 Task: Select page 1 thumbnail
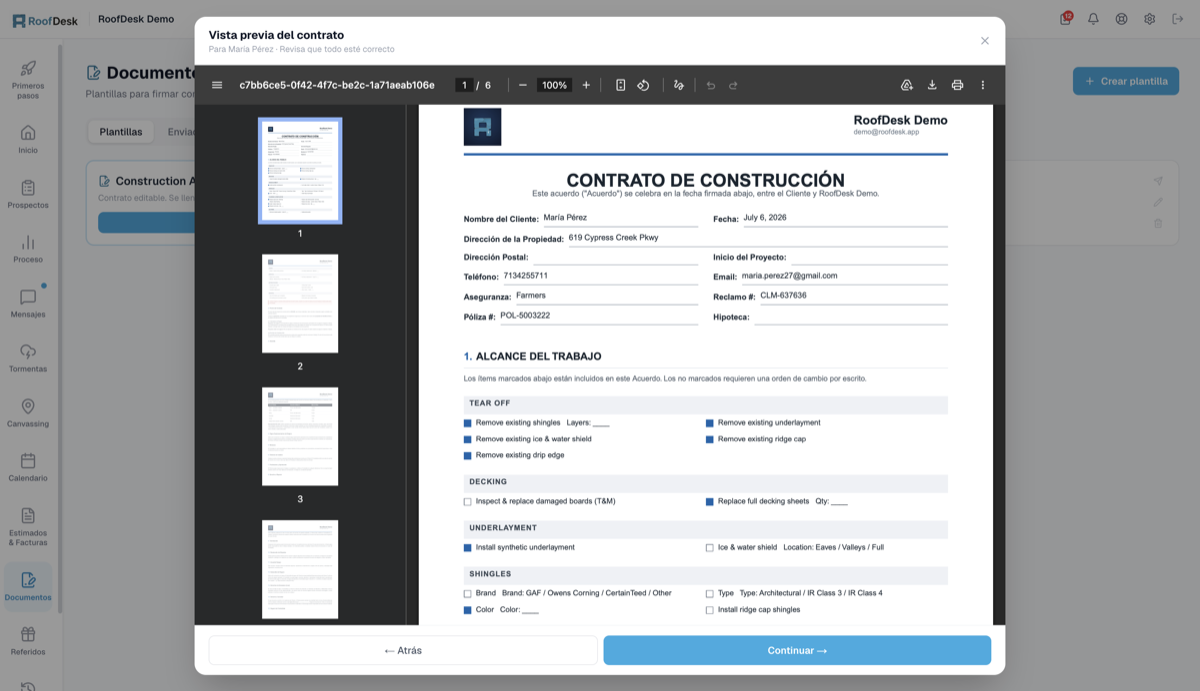point(300,170)
